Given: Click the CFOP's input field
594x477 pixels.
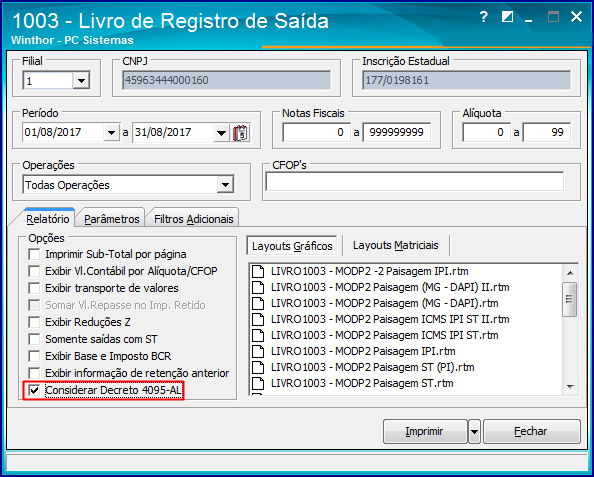Looking at the screenshot, I should click(414, 181).
